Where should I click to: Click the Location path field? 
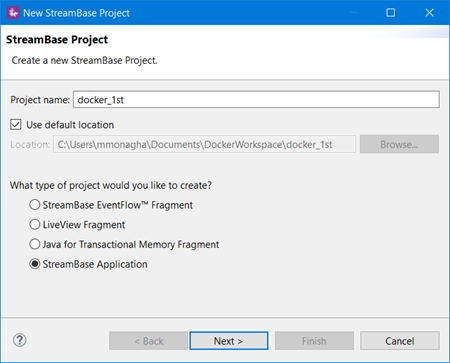pyautogui.click(x=204, y=144)
